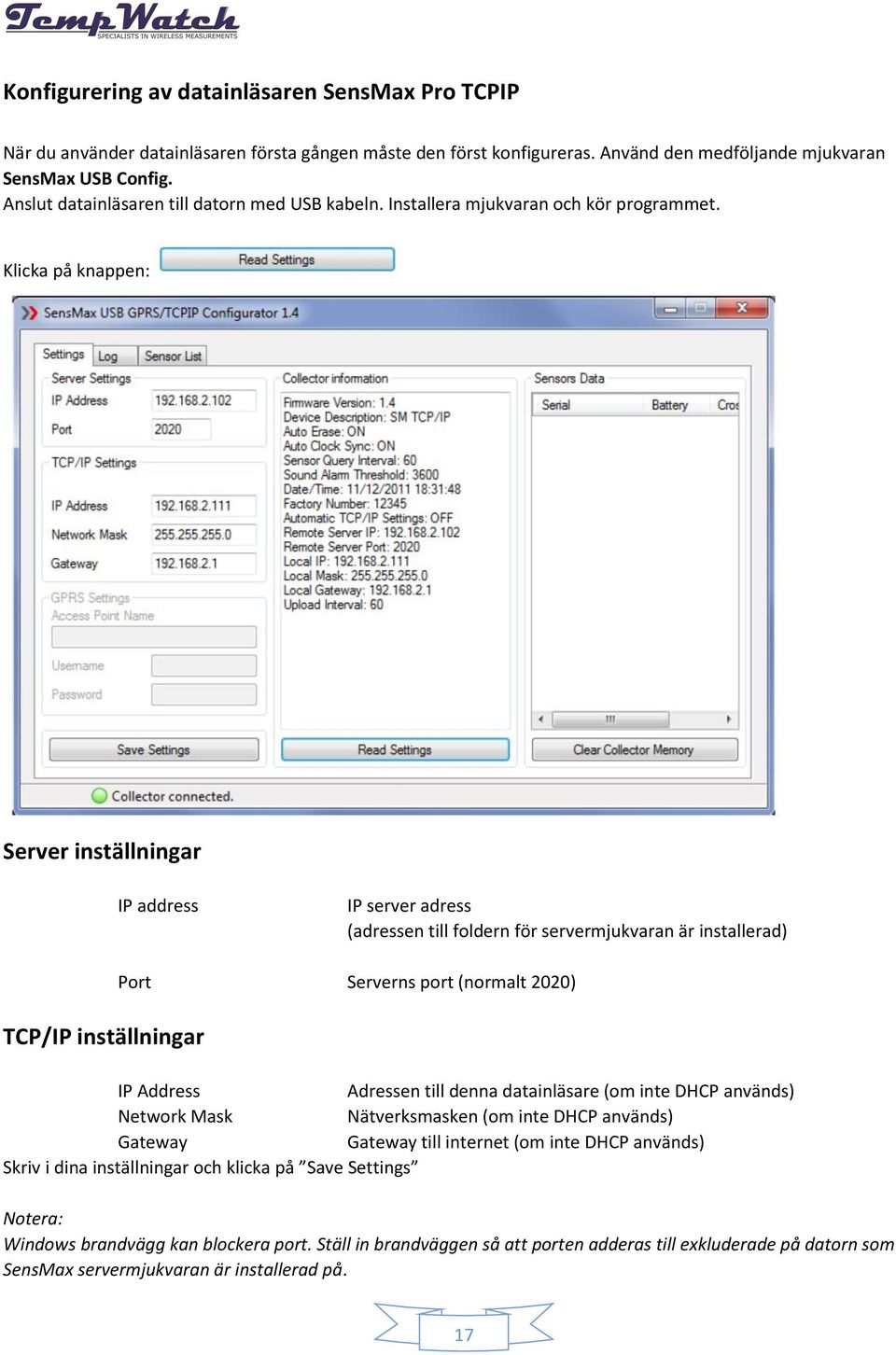Image resolution: width=896 pixels, height=1355 pixels.
Task: Click the text "Local Mask: 255.255.255.0"
Action: click(x=356, y=576)
